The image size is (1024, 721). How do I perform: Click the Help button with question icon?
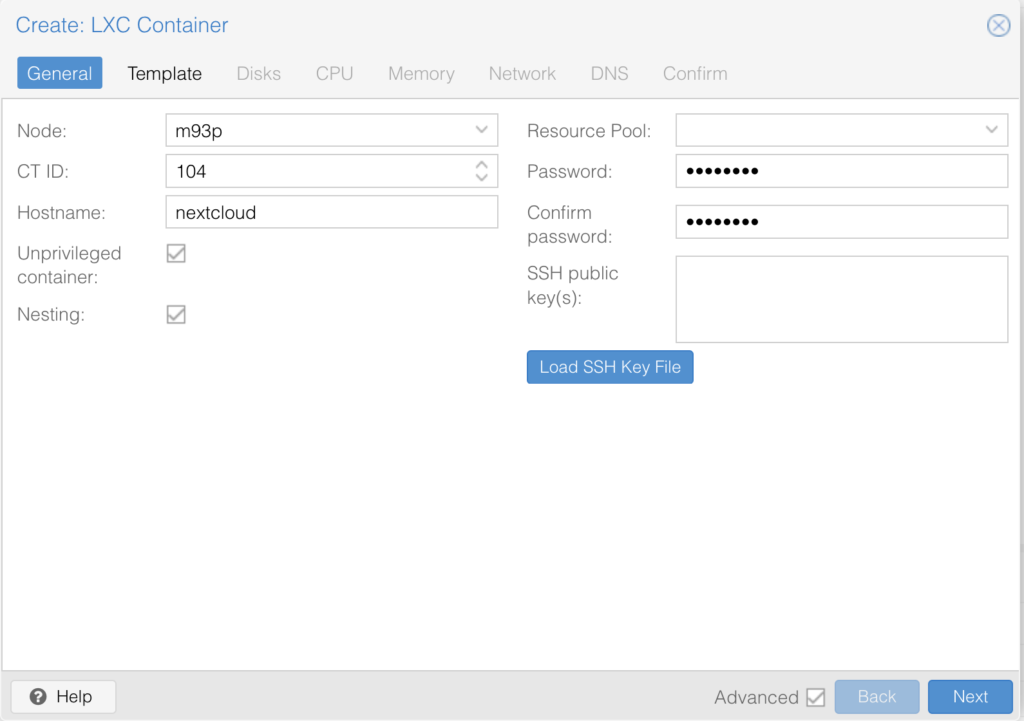[x=63, y=696]
